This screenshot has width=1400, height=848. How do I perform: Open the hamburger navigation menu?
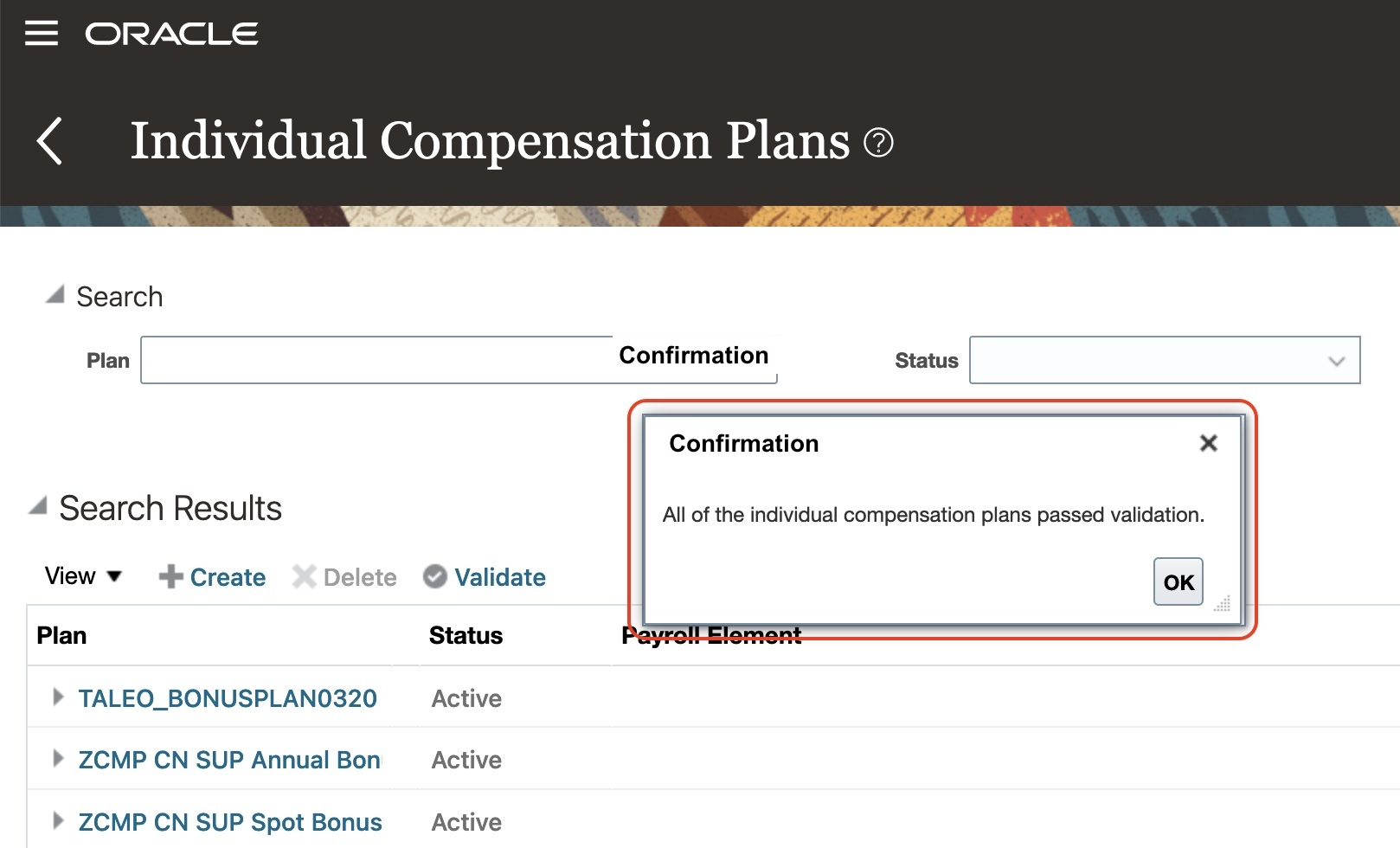coord(41,34)
